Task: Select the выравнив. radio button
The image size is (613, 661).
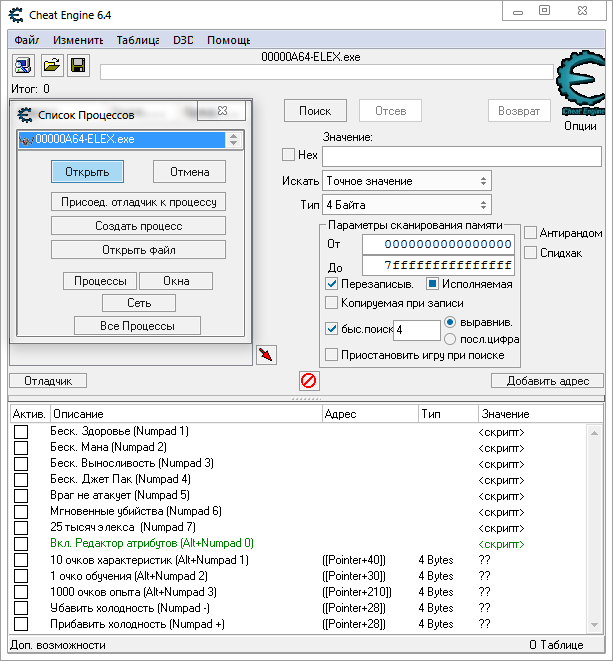Action: [450, 322]
